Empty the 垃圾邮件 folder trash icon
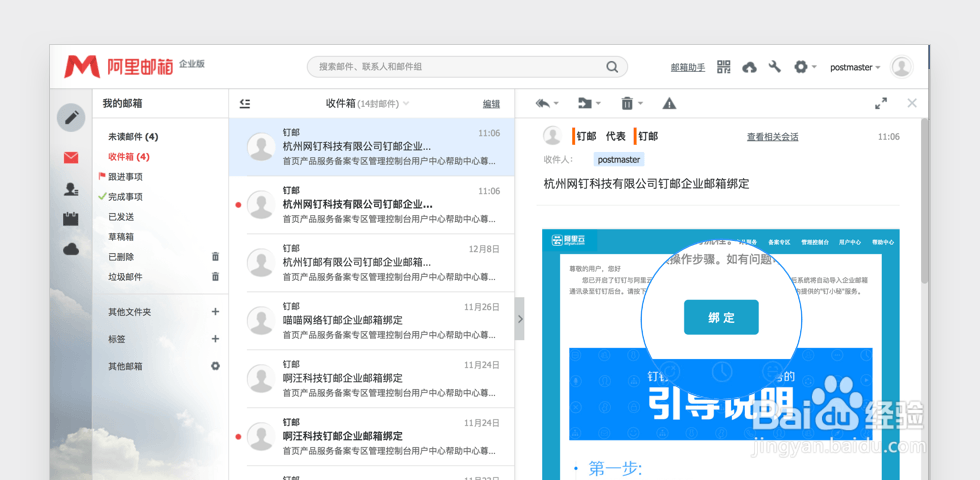The height and width of the screenshot is (480, 980). [216, 277]
